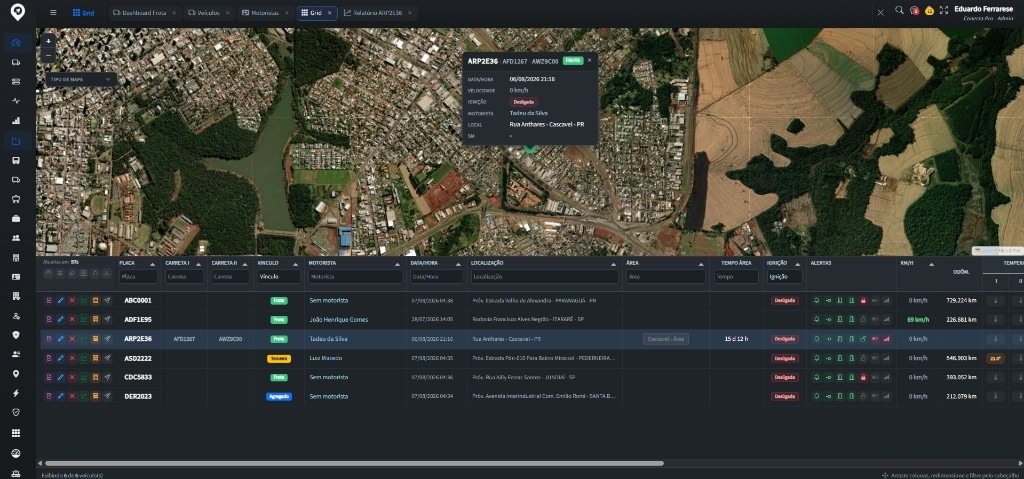Switch to the Veículos tab
The height and width of the screenshot is (479, 1024).
coord(208,13)
